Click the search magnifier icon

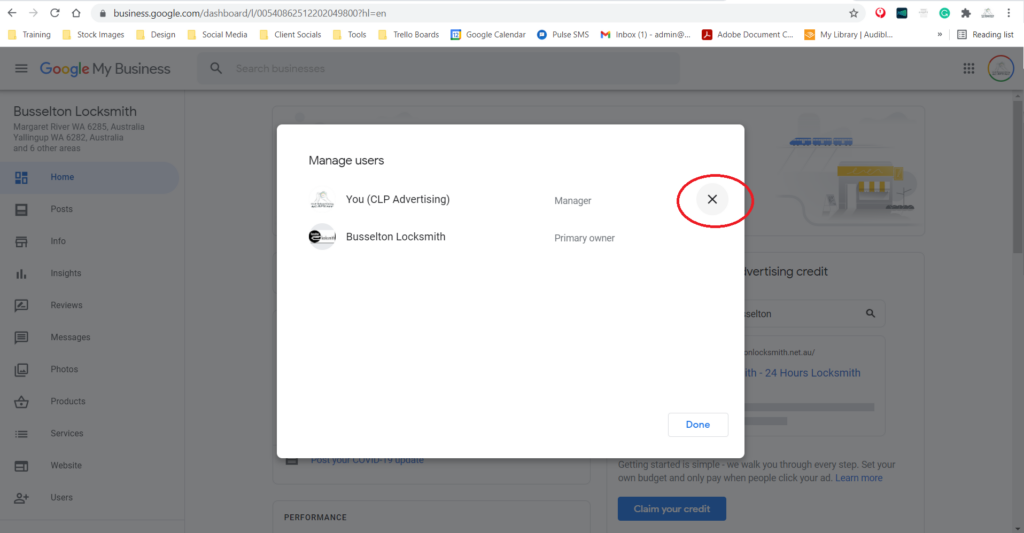pos(216,68)
